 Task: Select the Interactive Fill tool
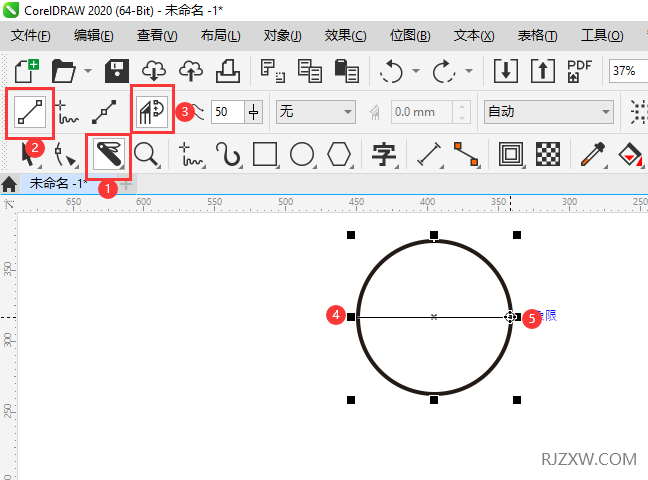coord(630,155)
